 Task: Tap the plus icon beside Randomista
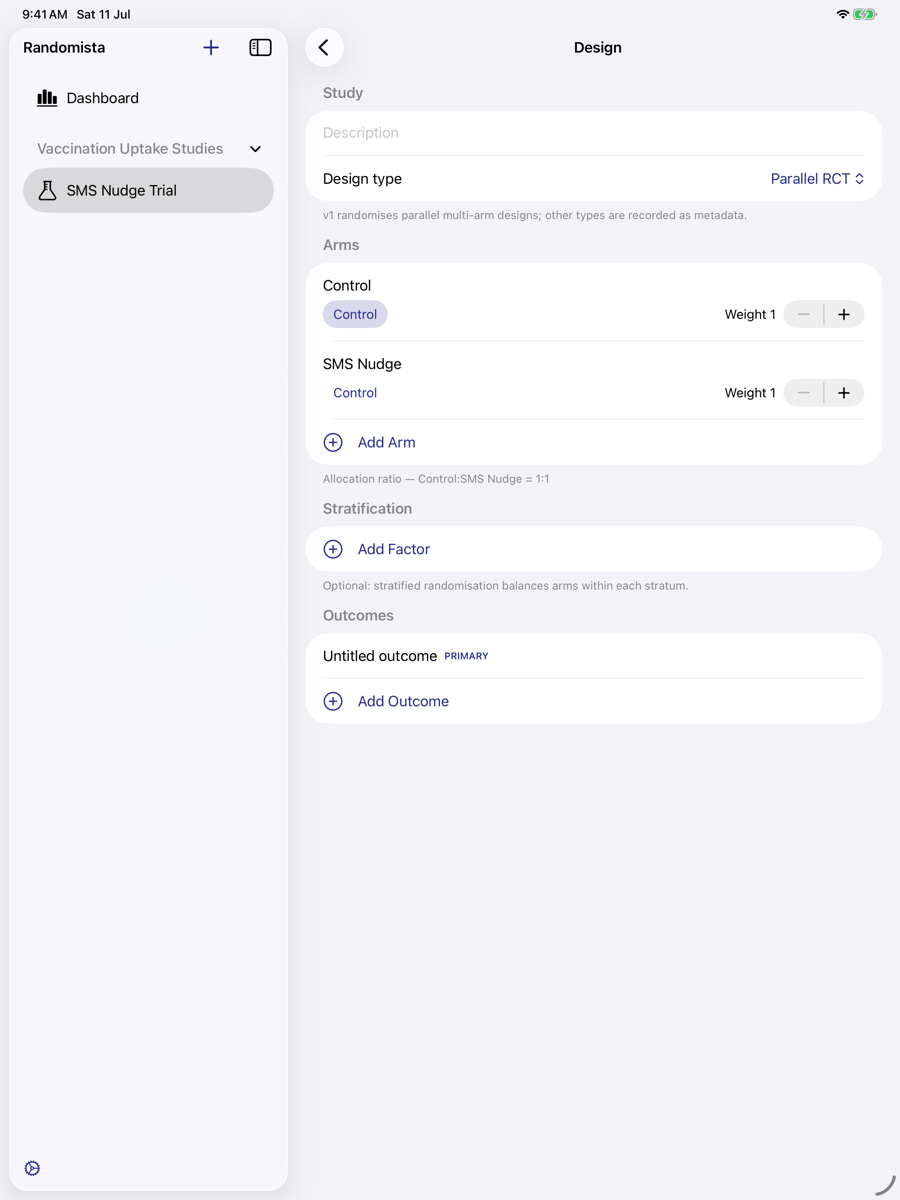211,47
